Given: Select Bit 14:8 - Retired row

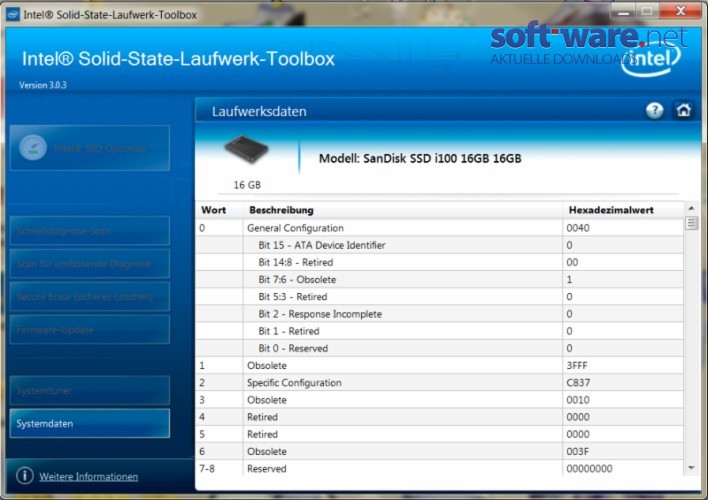Looking at the screenshot, I should [x=440, y=262].
